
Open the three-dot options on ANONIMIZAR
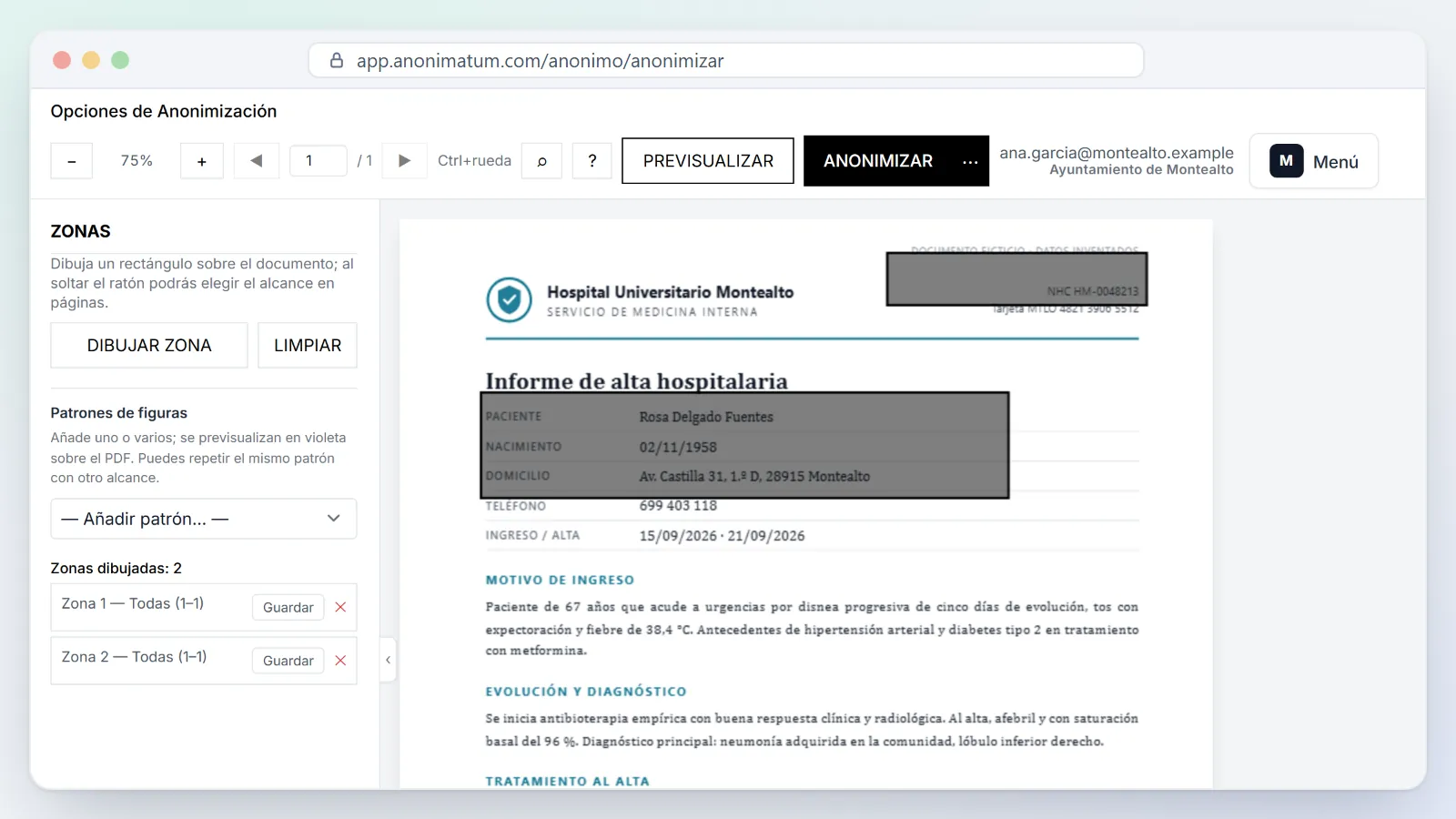point(970,161)
